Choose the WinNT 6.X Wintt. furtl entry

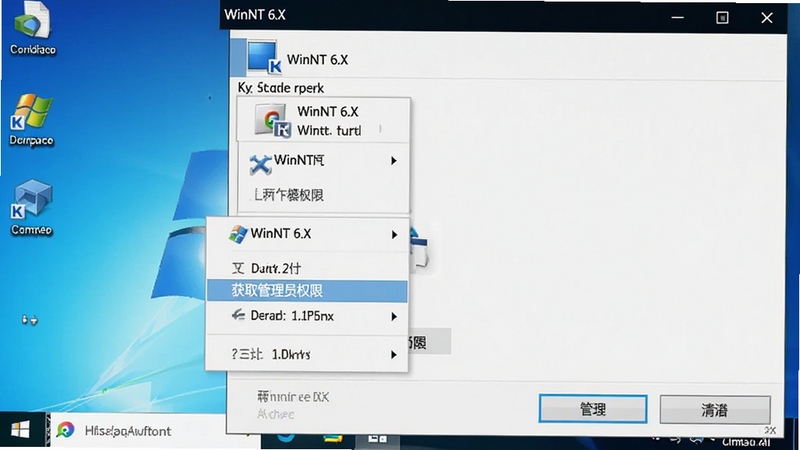pos(323,121)
